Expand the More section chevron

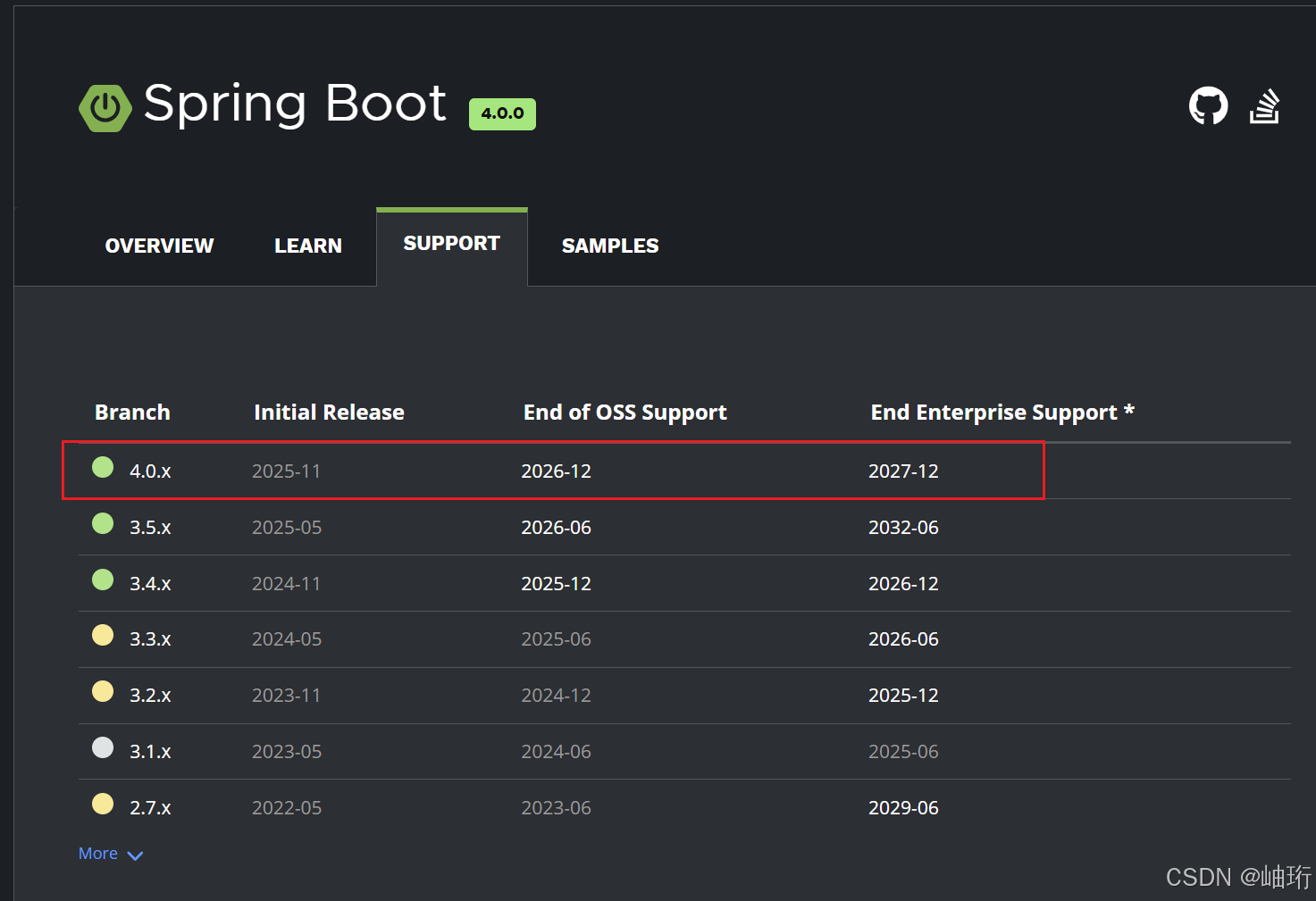coord(135,855)
